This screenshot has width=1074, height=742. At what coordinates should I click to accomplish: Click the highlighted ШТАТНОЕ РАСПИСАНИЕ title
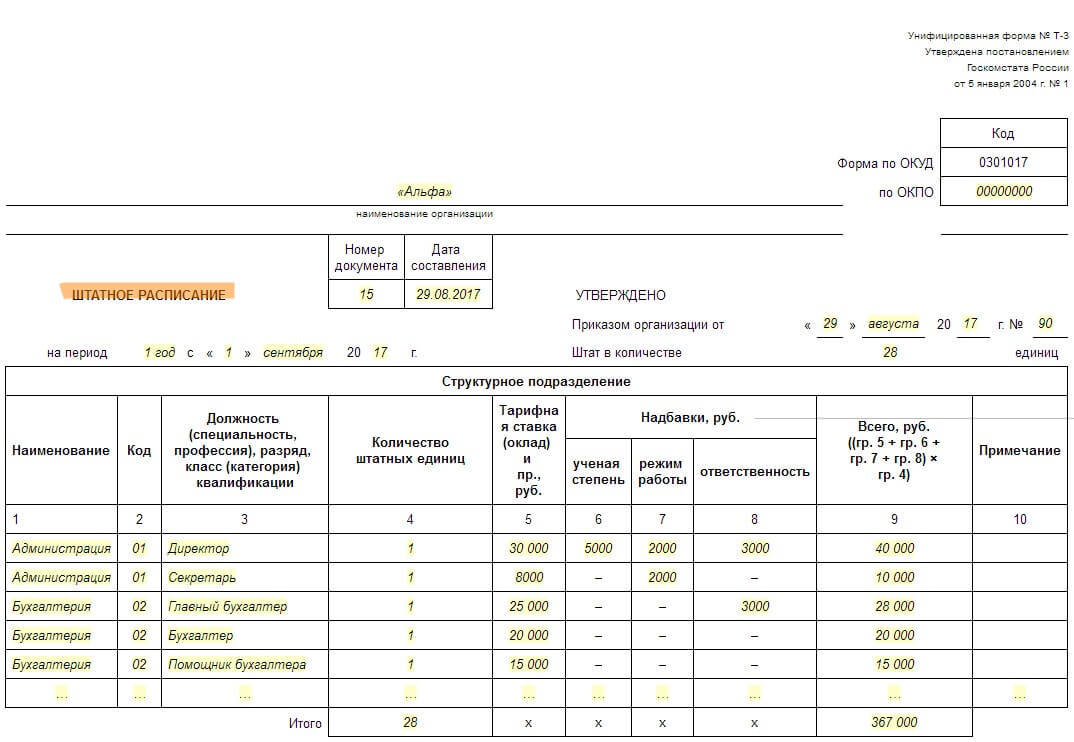[148, 294]
